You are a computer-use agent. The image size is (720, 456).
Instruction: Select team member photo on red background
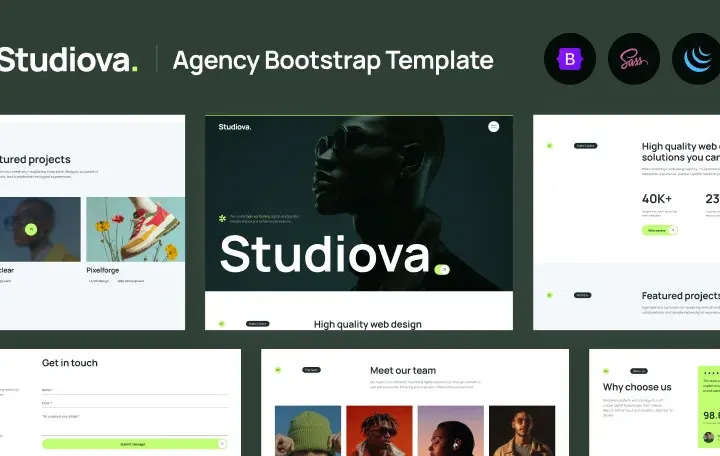(379, 431)
